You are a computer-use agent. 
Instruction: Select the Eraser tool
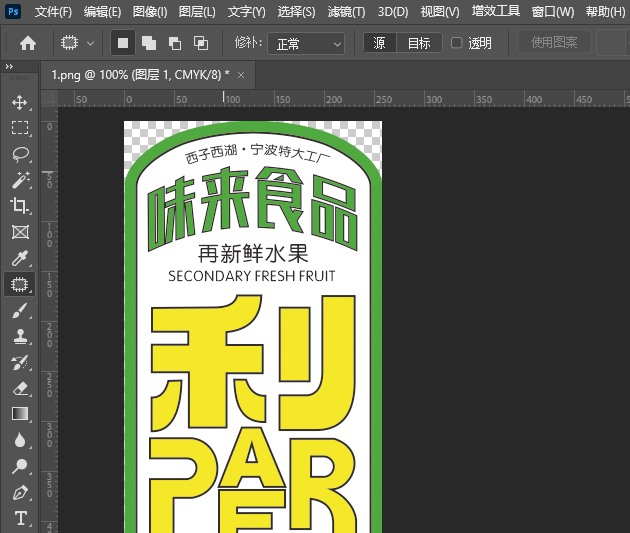point(20,388)
